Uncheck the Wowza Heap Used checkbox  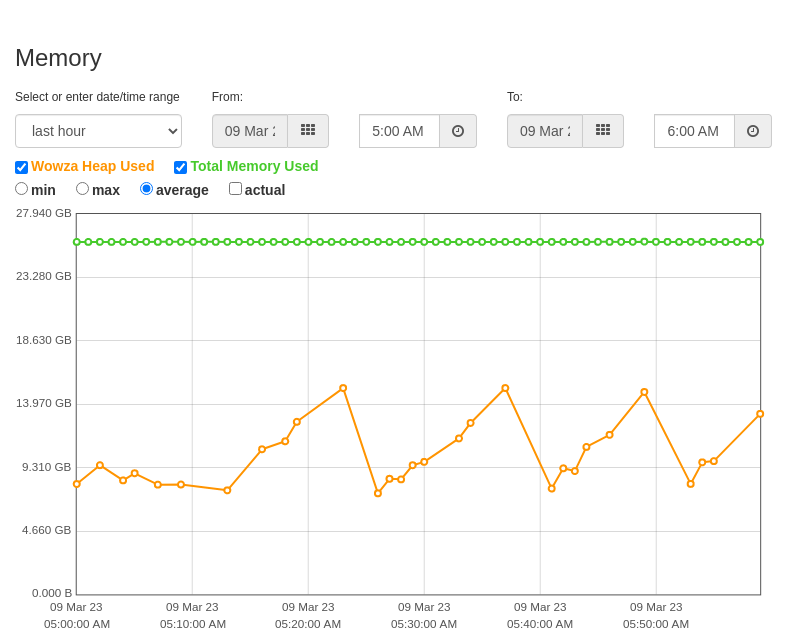pyautogui.click(x=22, y=167)
